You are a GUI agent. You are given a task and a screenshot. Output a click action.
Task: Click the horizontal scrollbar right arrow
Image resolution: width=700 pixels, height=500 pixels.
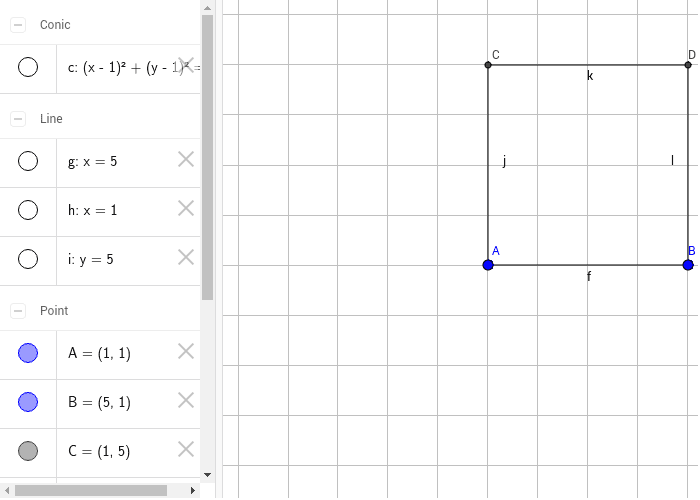click(x=193, y=491)
